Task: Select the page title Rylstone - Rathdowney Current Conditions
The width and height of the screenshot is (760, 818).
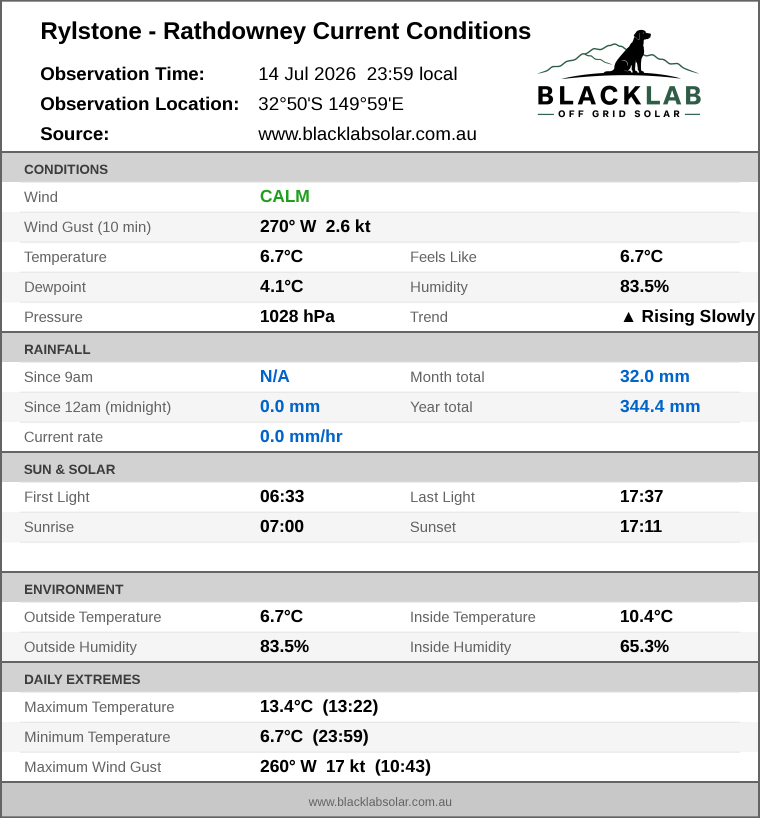Action: tap(285, 31)
